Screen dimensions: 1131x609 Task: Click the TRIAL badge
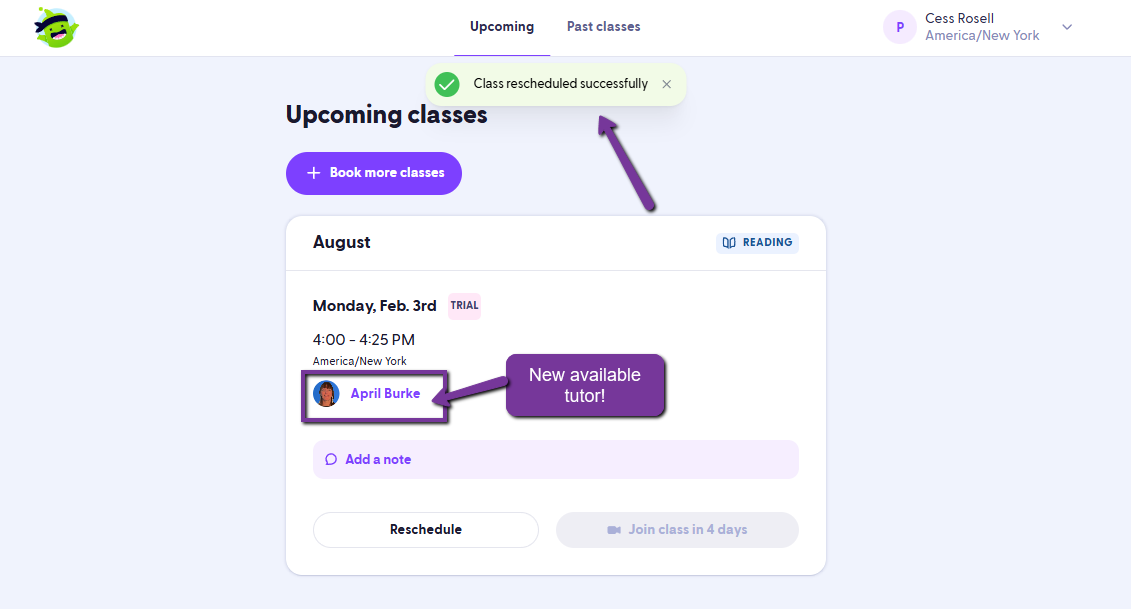(465, 306)
